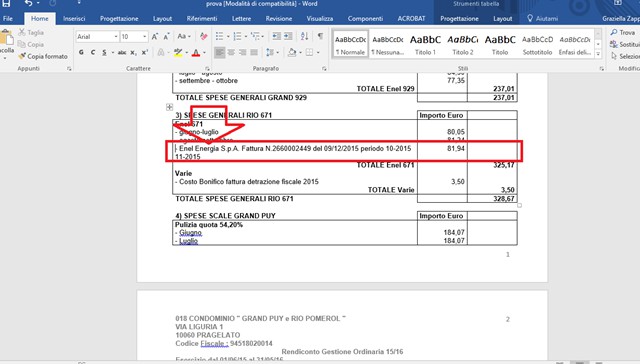Increase paragraph indent

288,36
